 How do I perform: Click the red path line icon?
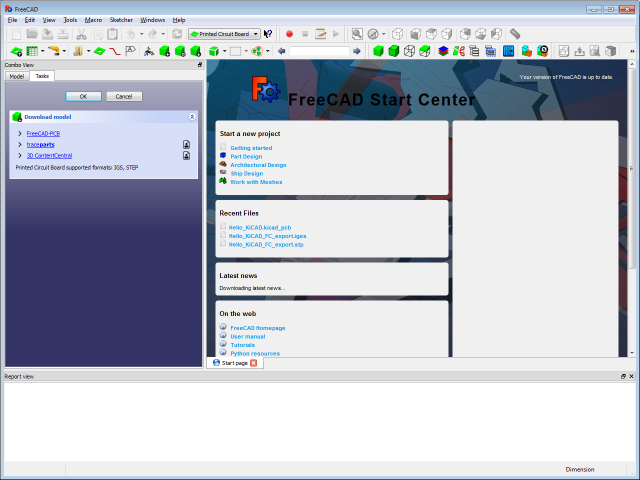coord(115,51)
